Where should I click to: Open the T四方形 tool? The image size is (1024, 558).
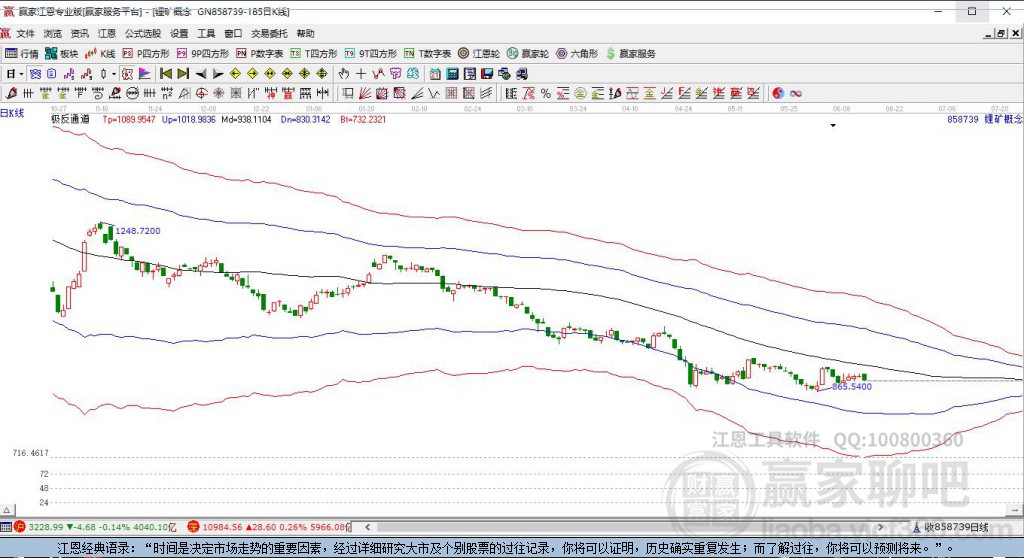pyautogui.click(x=313, y=54)
